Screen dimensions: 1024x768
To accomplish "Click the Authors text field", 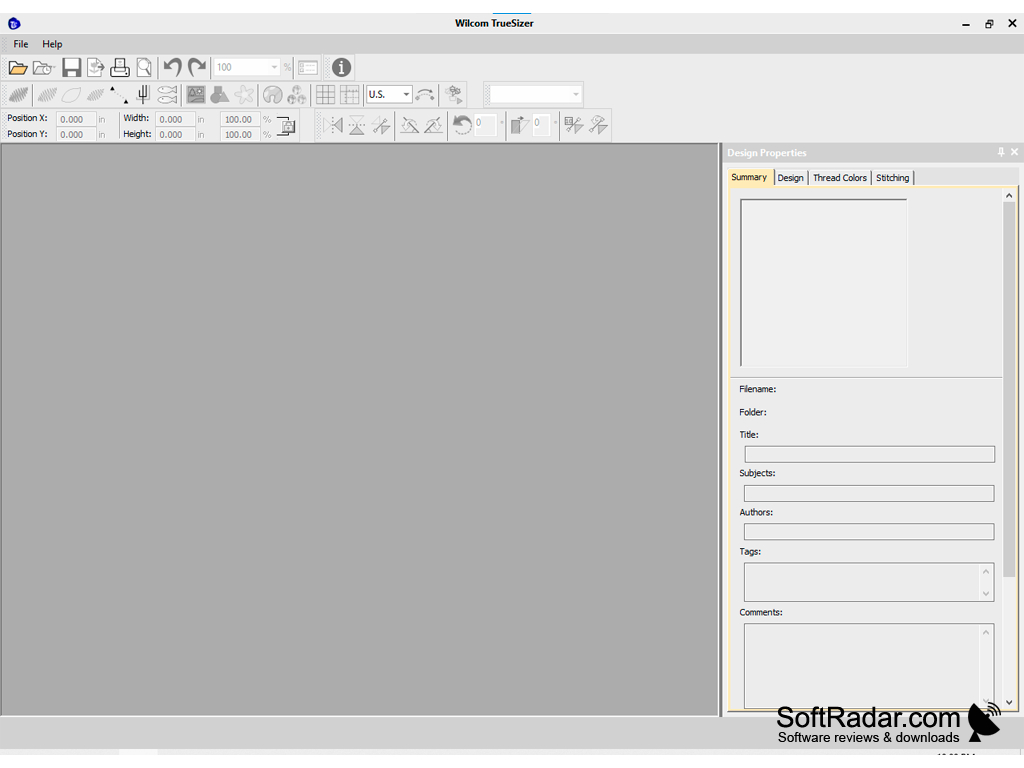I will pos(869,532).
